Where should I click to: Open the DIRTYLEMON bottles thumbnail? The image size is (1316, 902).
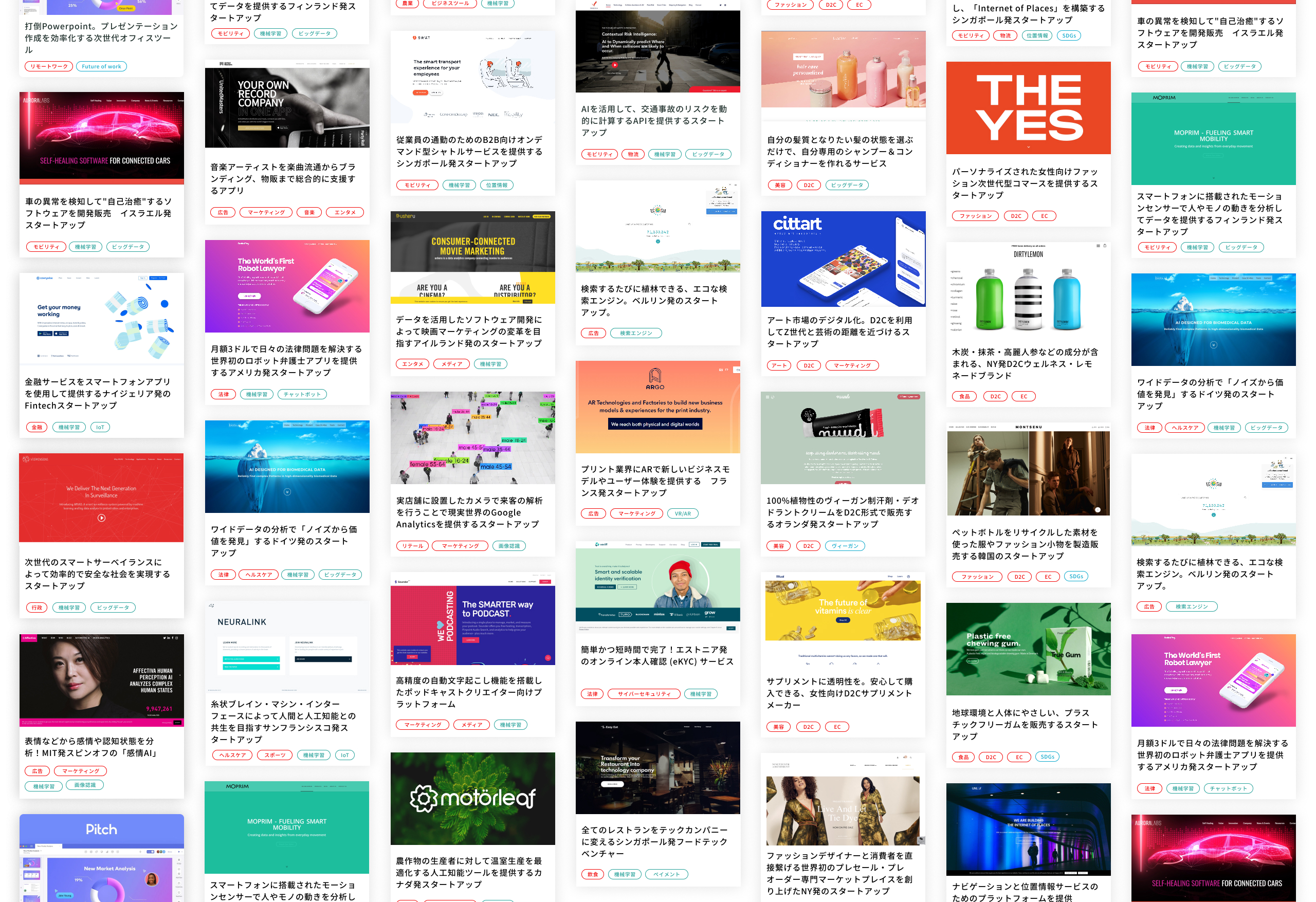tap(1028, 289)
